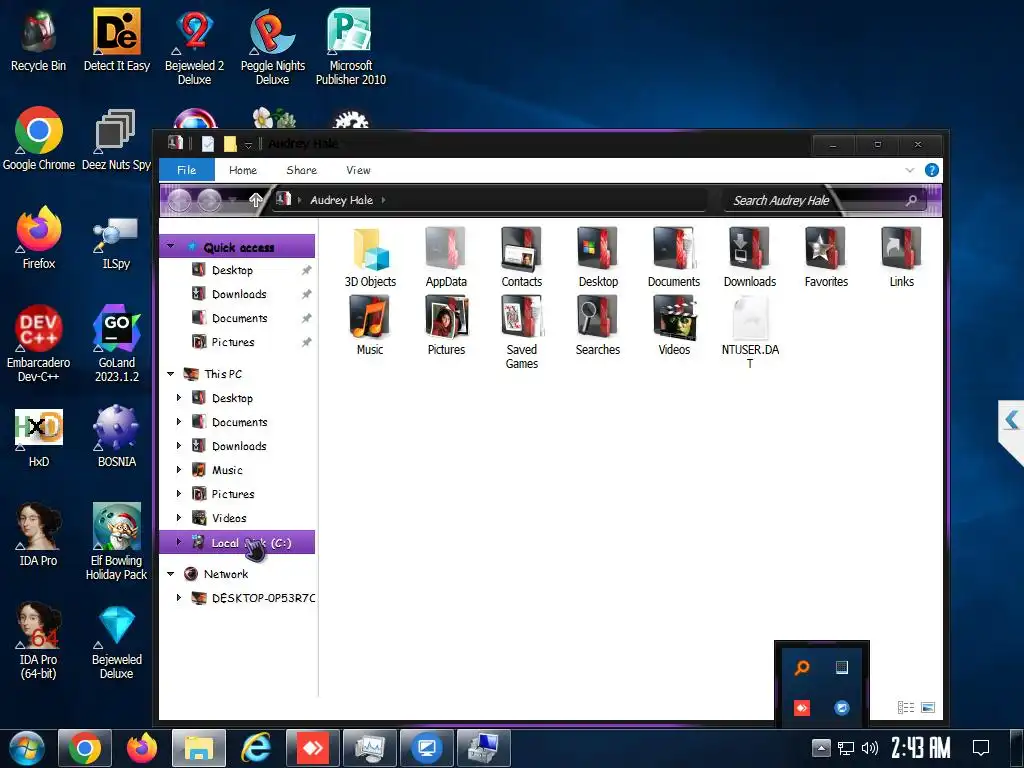Switch to the Share ribbon tab
This screenshot has height=768, width=1024.
tap(302, 170)
